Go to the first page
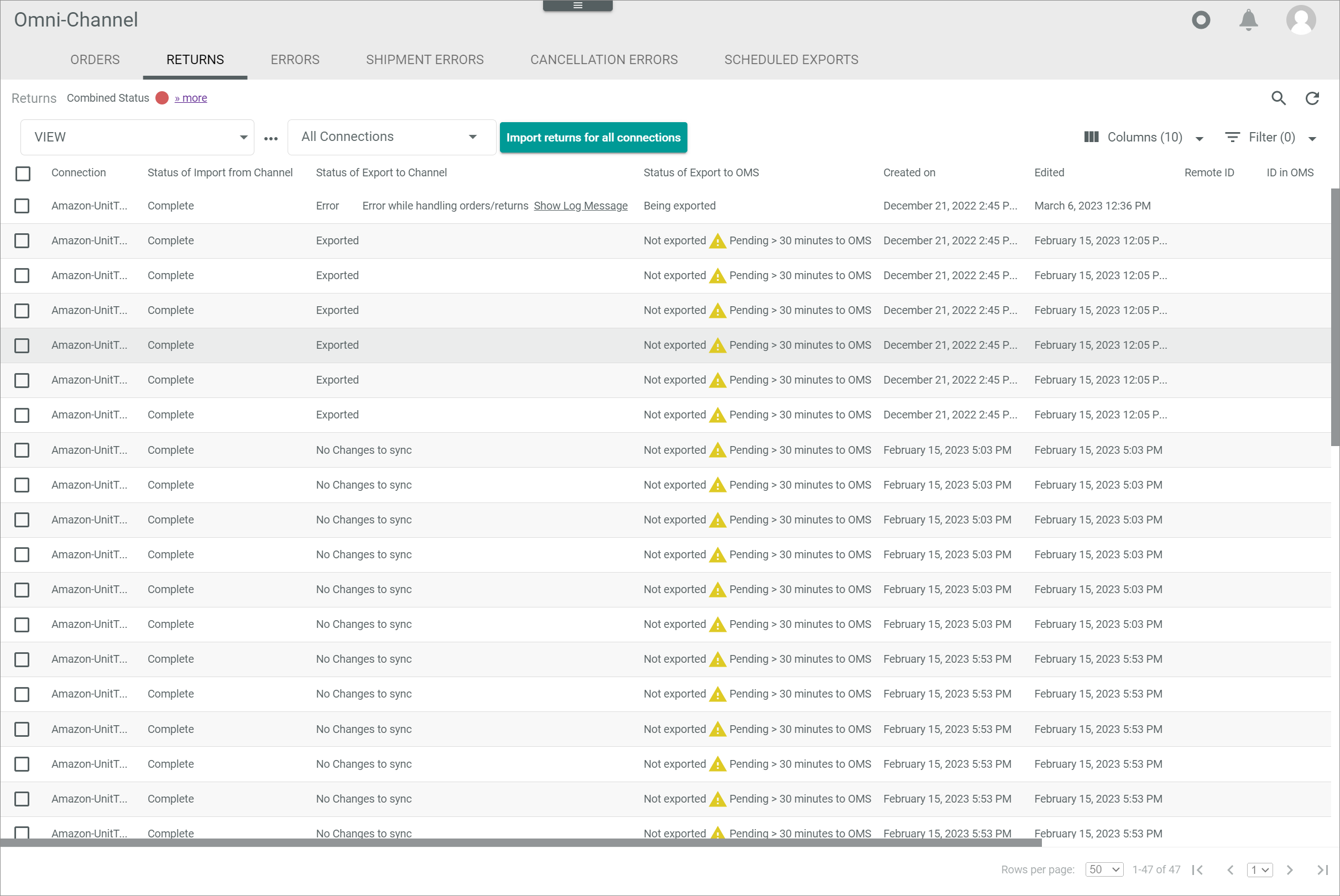 tap(1198, 869)
